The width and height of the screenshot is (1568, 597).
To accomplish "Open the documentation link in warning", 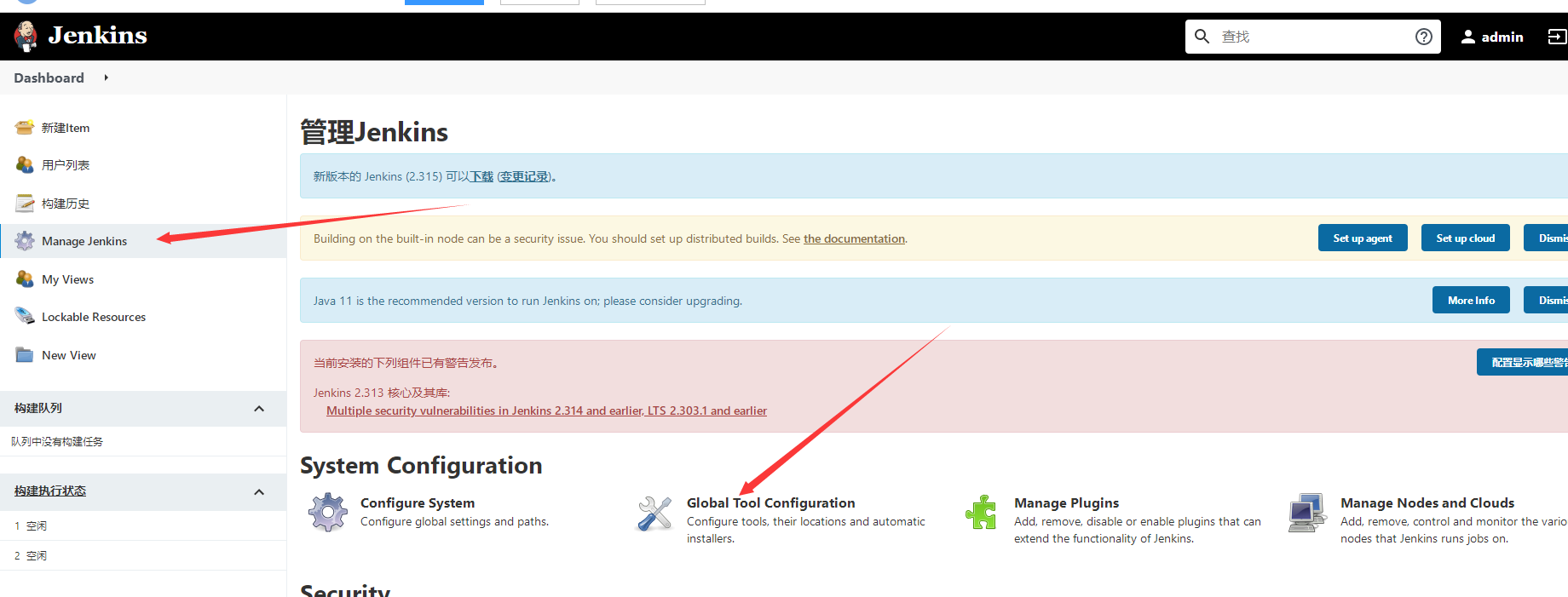I will [854, 239].
